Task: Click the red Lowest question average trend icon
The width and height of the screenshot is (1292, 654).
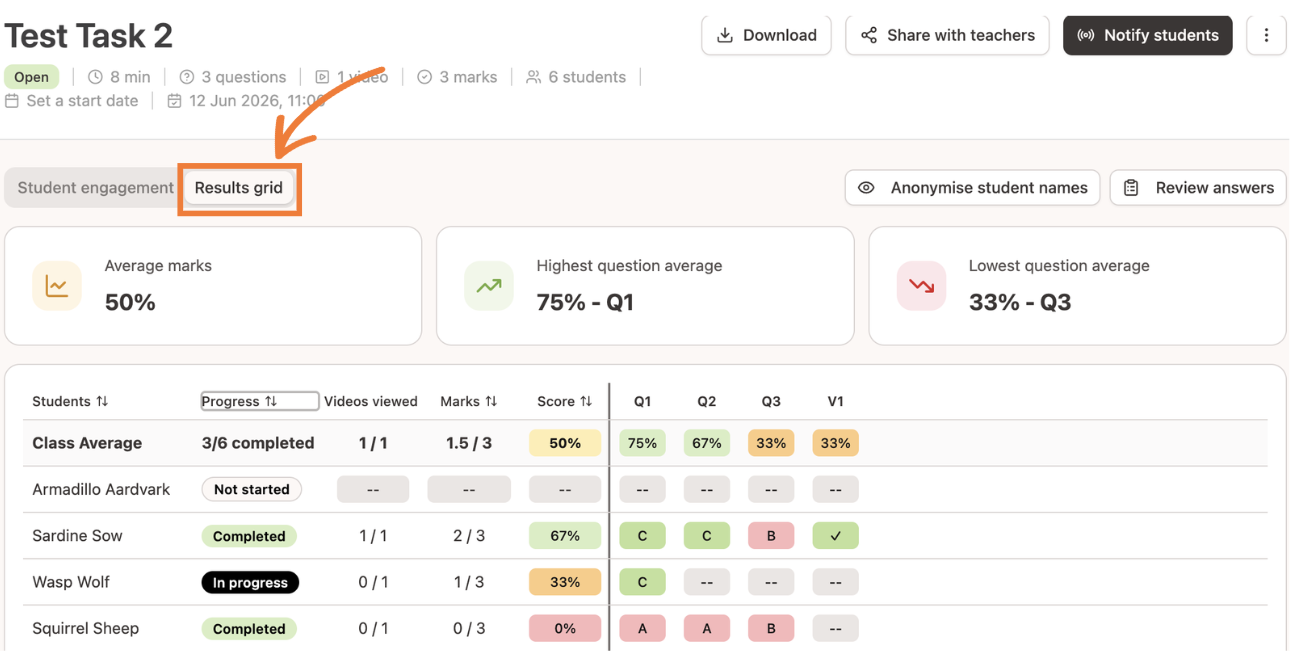Action: click(921, 286)
